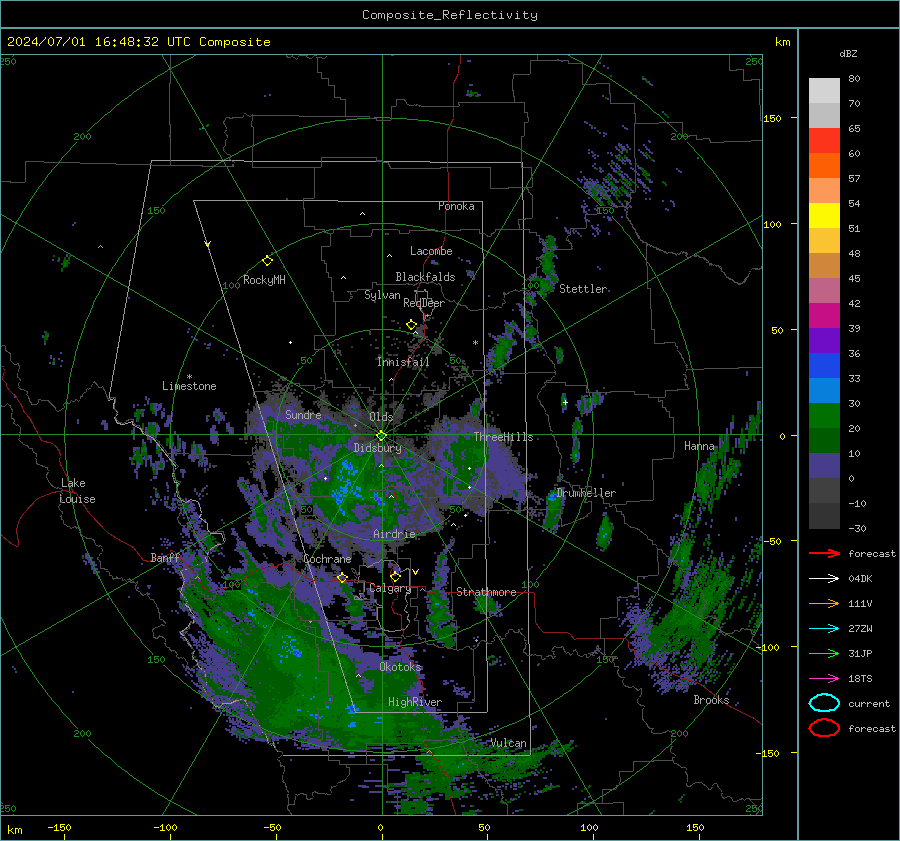Select the RedDeer city label

pos(424,303)
